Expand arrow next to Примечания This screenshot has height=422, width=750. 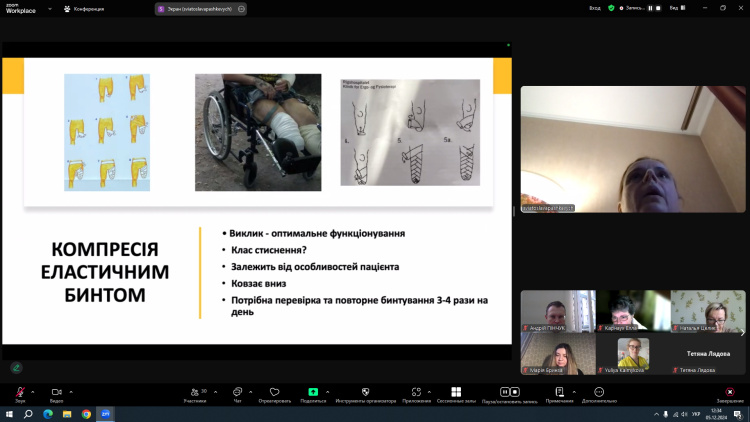574,392
